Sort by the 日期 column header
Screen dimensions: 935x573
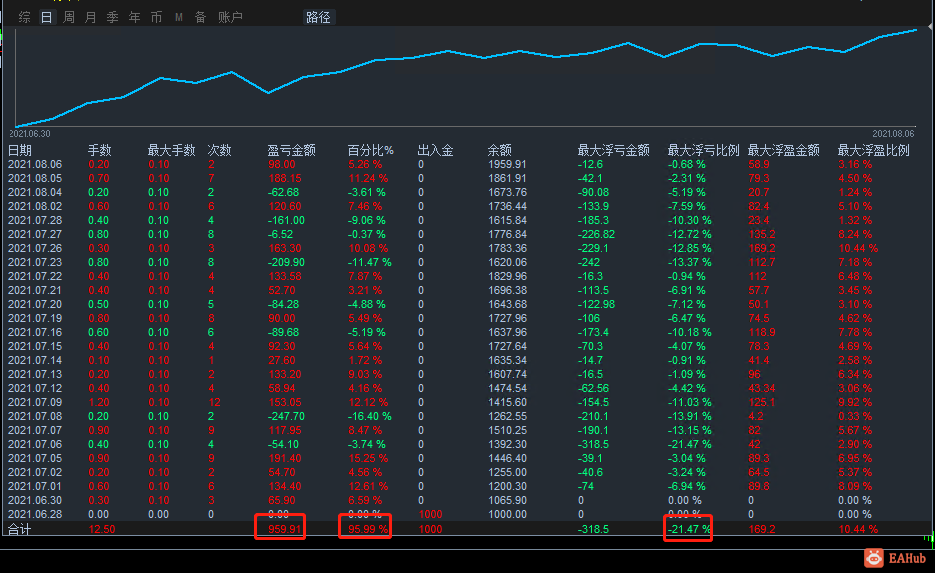tap(20, 150)
